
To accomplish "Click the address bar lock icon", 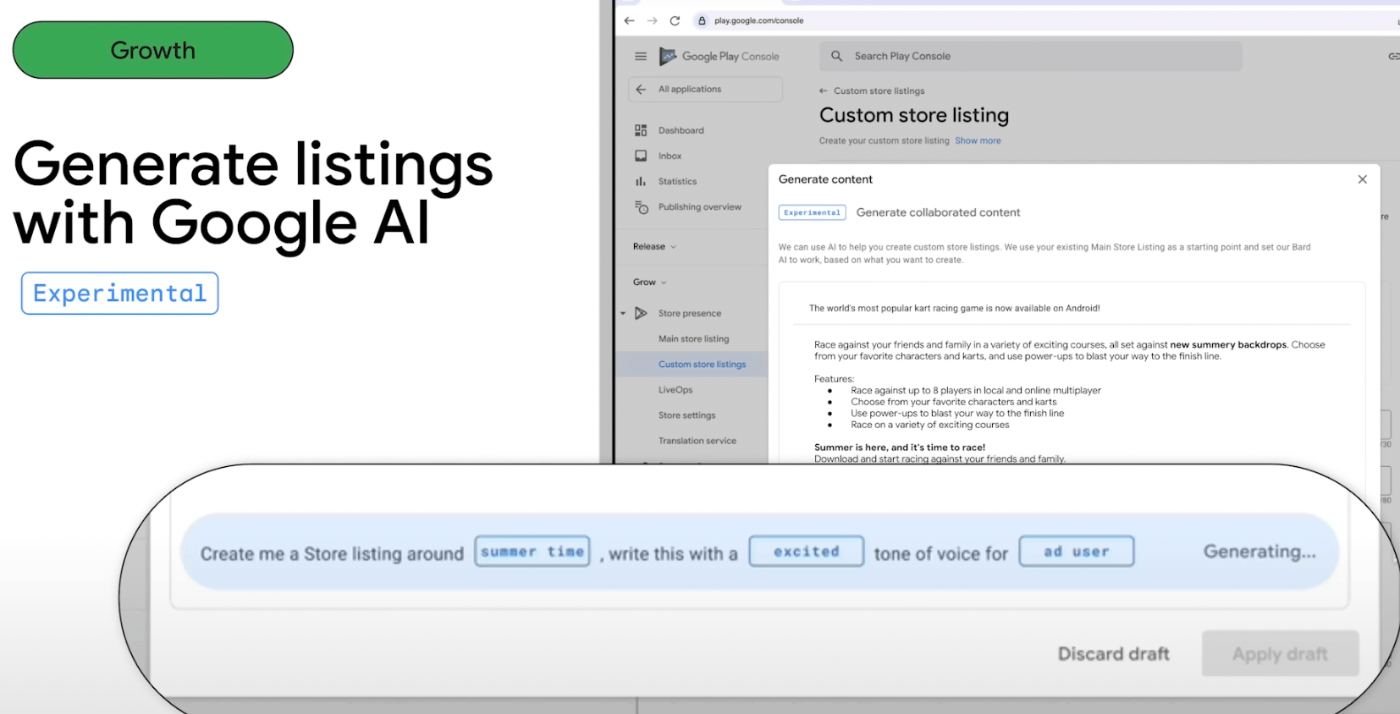I will 701,20.
